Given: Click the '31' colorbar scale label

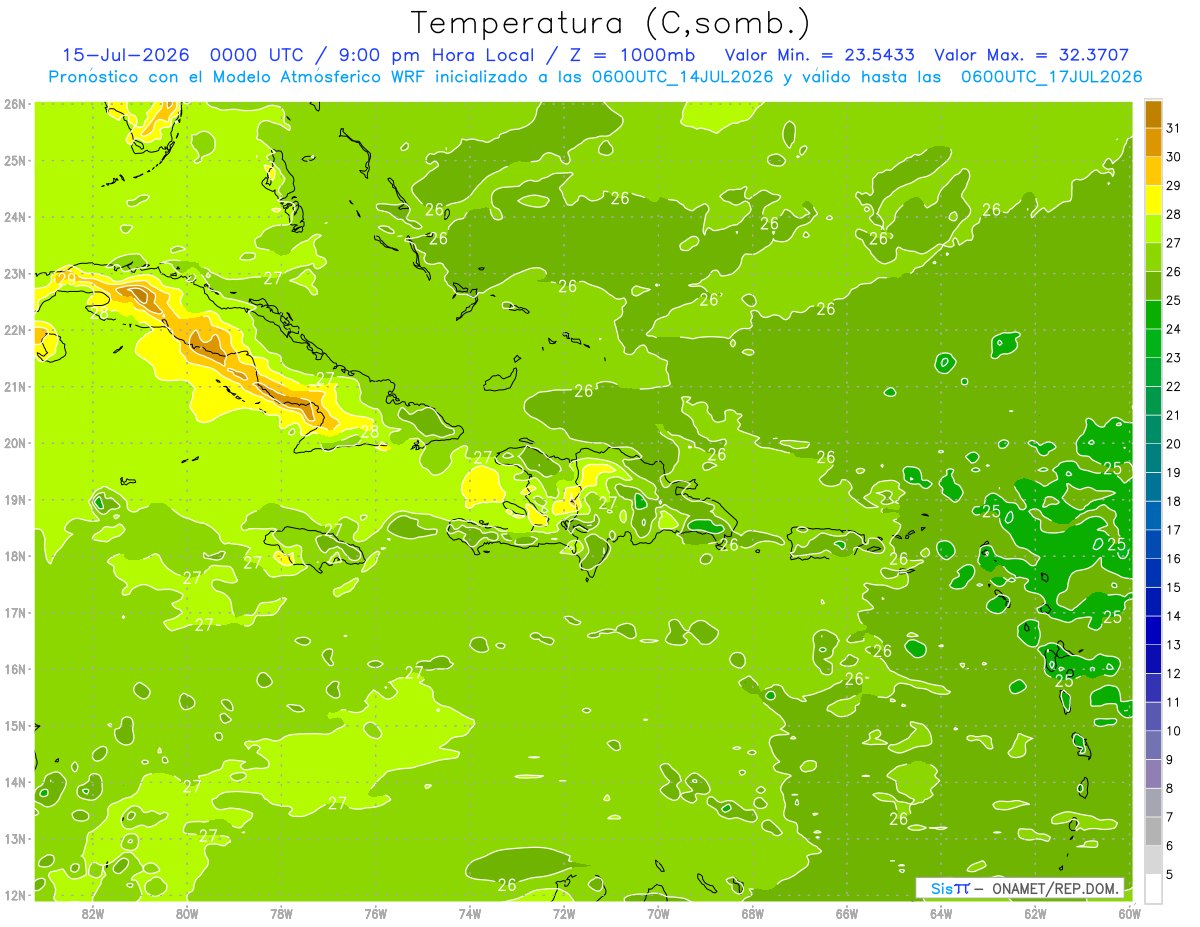Looking at the screenshot, I should (x=1173, y=127).
